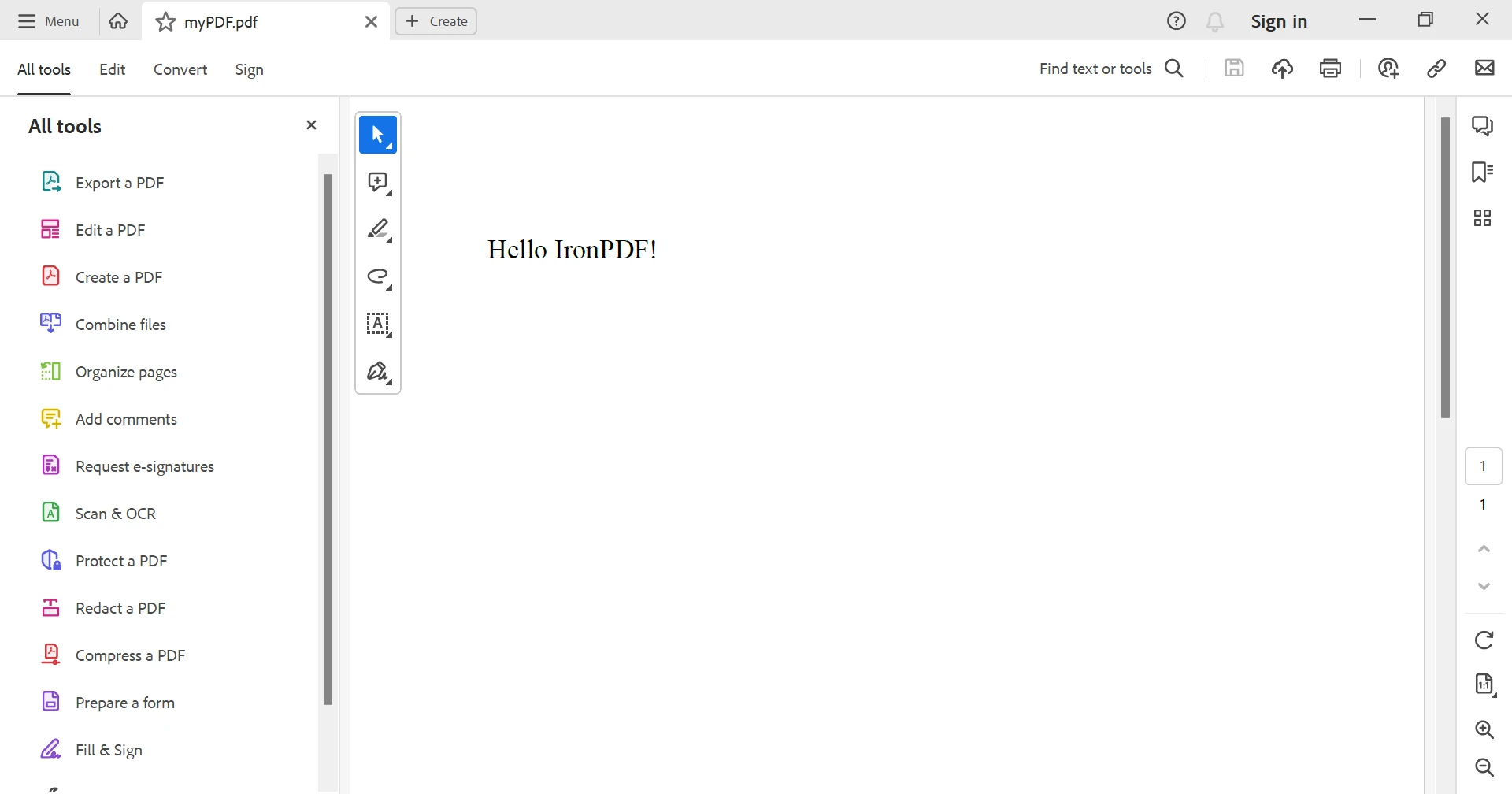Open Redact a PDF tool
The image size is (1512, 794).
(x=103, y=608)
